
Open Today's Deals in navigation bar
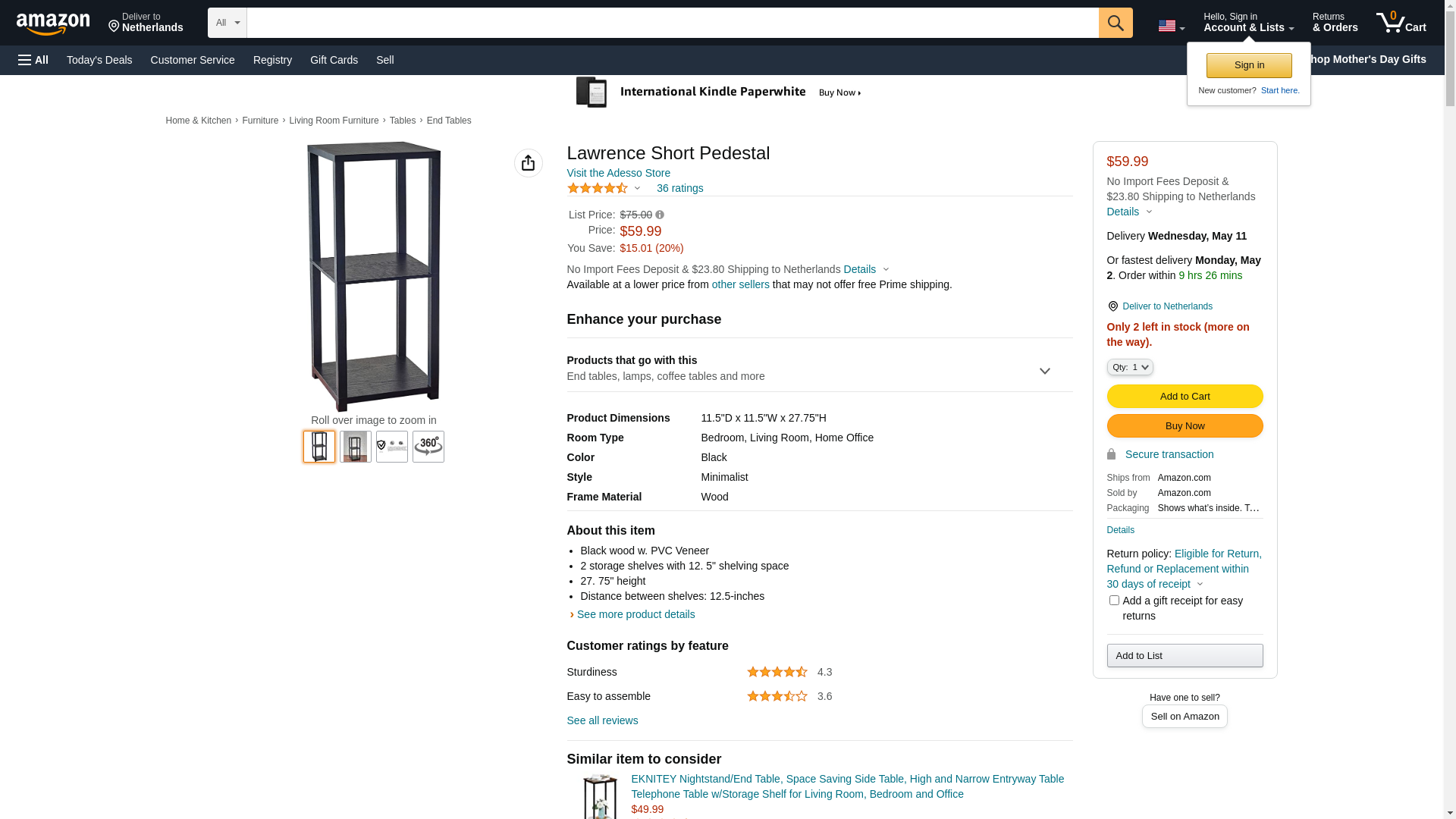click(x=99, y=60)
